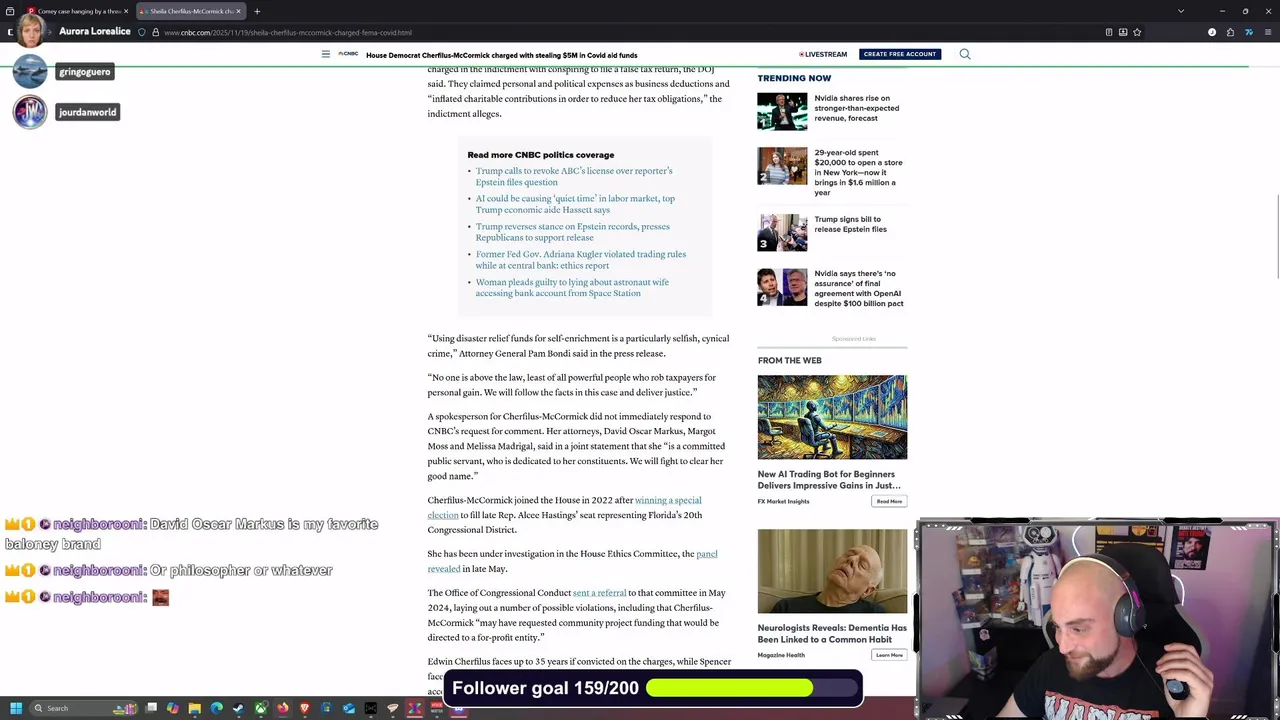Viewport: 1280px width, 720px height.
Task: Close the Sheila Cherfilus-McCormick tab
Action: [x=238, y=11]
